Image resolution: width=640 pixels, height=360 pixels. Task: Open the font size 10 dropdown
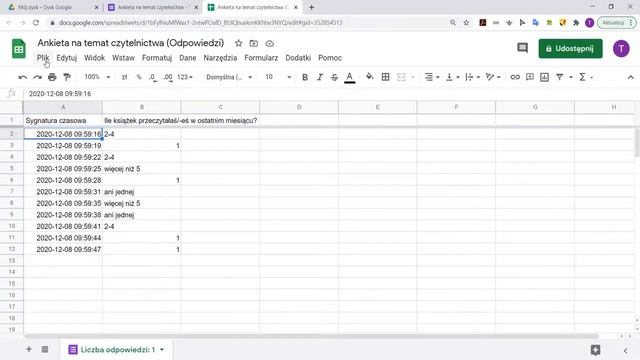click(278, 77)
